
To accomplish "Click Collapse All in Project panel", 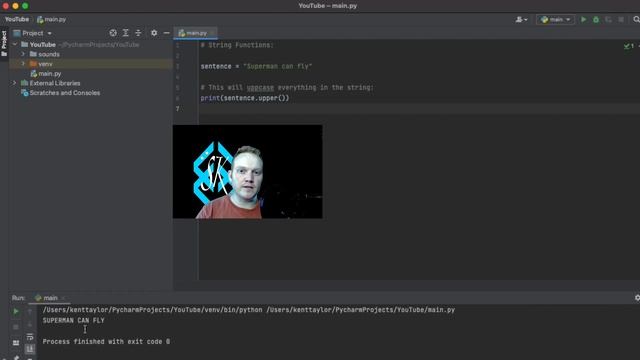I will [138, 33].
